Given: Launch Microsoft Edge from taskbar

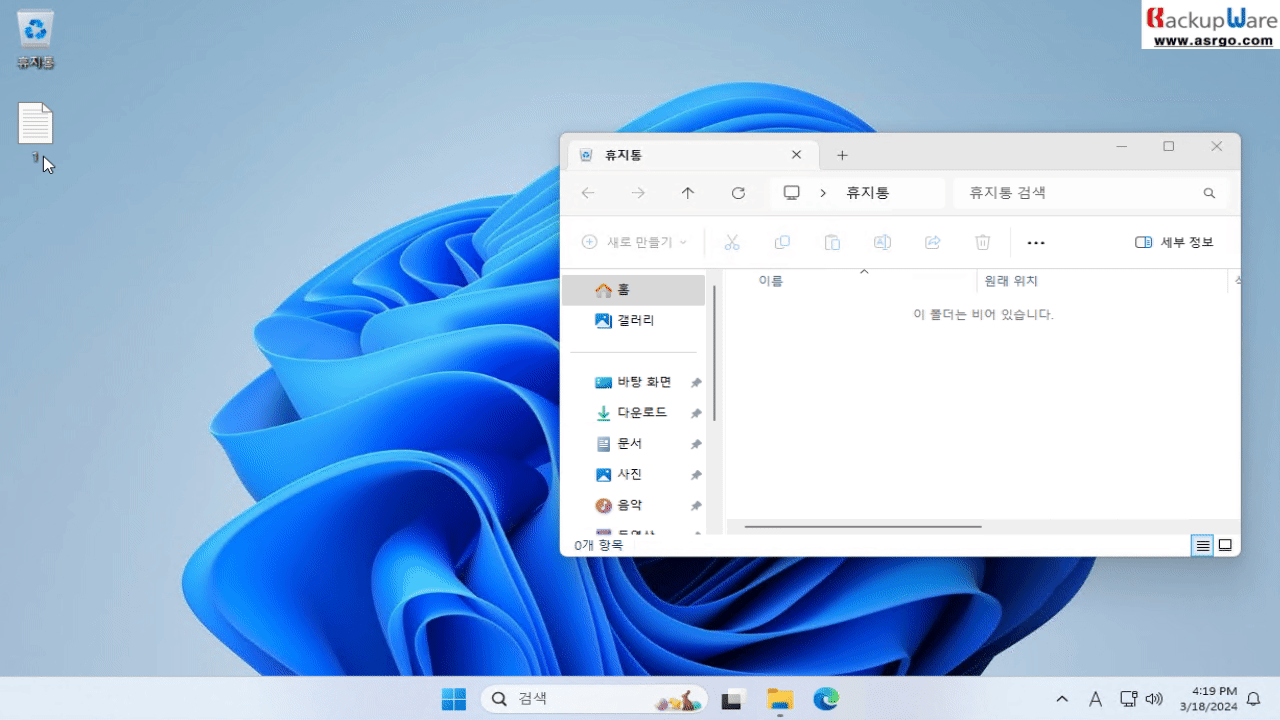Looking at the screenshot, I should click(826, 699).
